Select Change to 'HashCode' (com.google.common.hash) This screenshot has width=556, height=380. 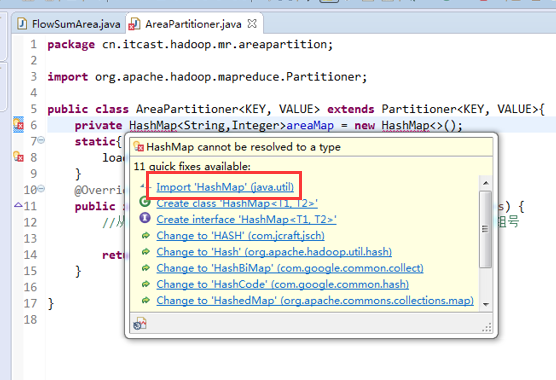tap(283, 284)
